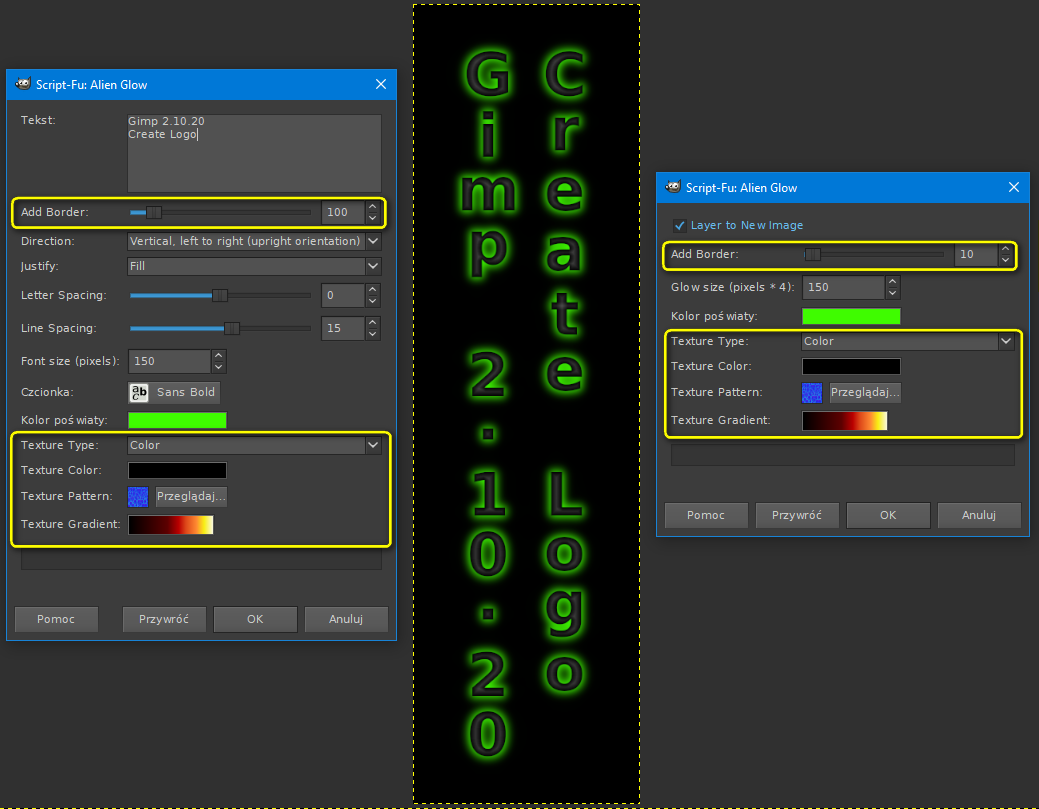Confirm with OK in right dialog

click(888, 515)
